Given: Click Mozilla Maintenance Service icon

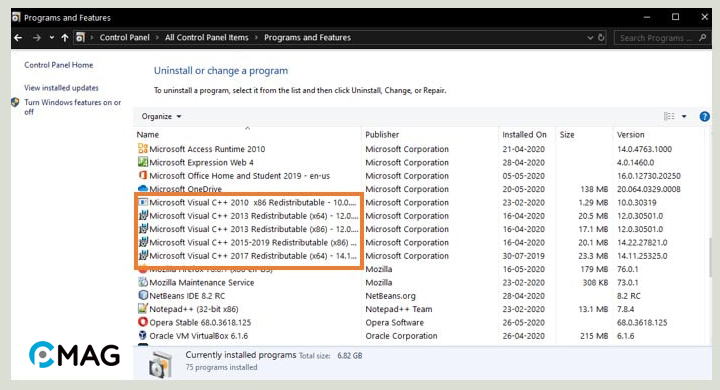Looking at the screenshot, I should 143,282.
